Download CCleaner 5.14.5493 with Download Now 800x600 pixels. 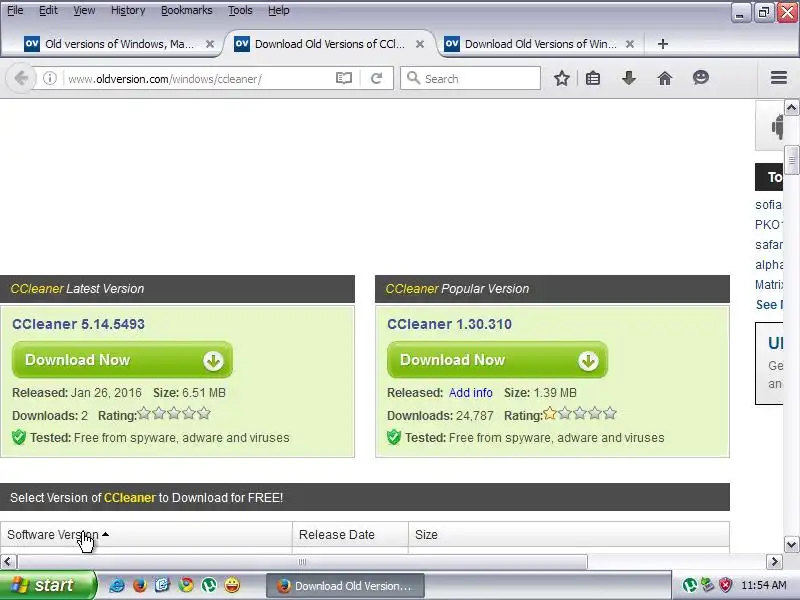(122, 360)
